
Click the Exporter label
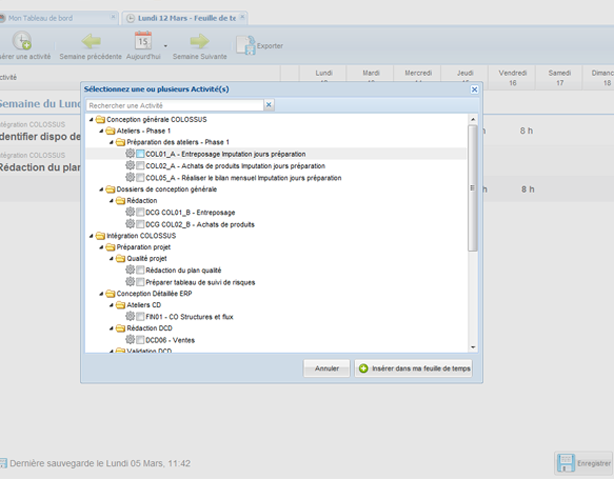(x=270, y=46)
